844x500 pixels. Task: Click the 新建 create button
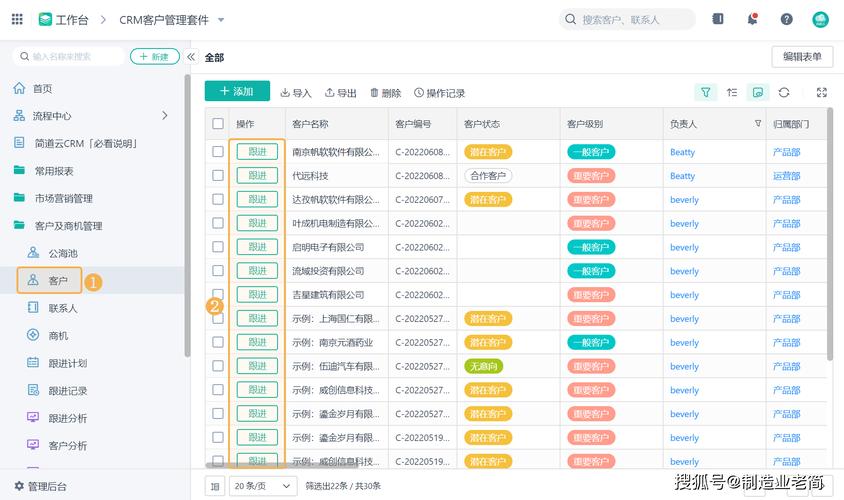tap(154, 57)
